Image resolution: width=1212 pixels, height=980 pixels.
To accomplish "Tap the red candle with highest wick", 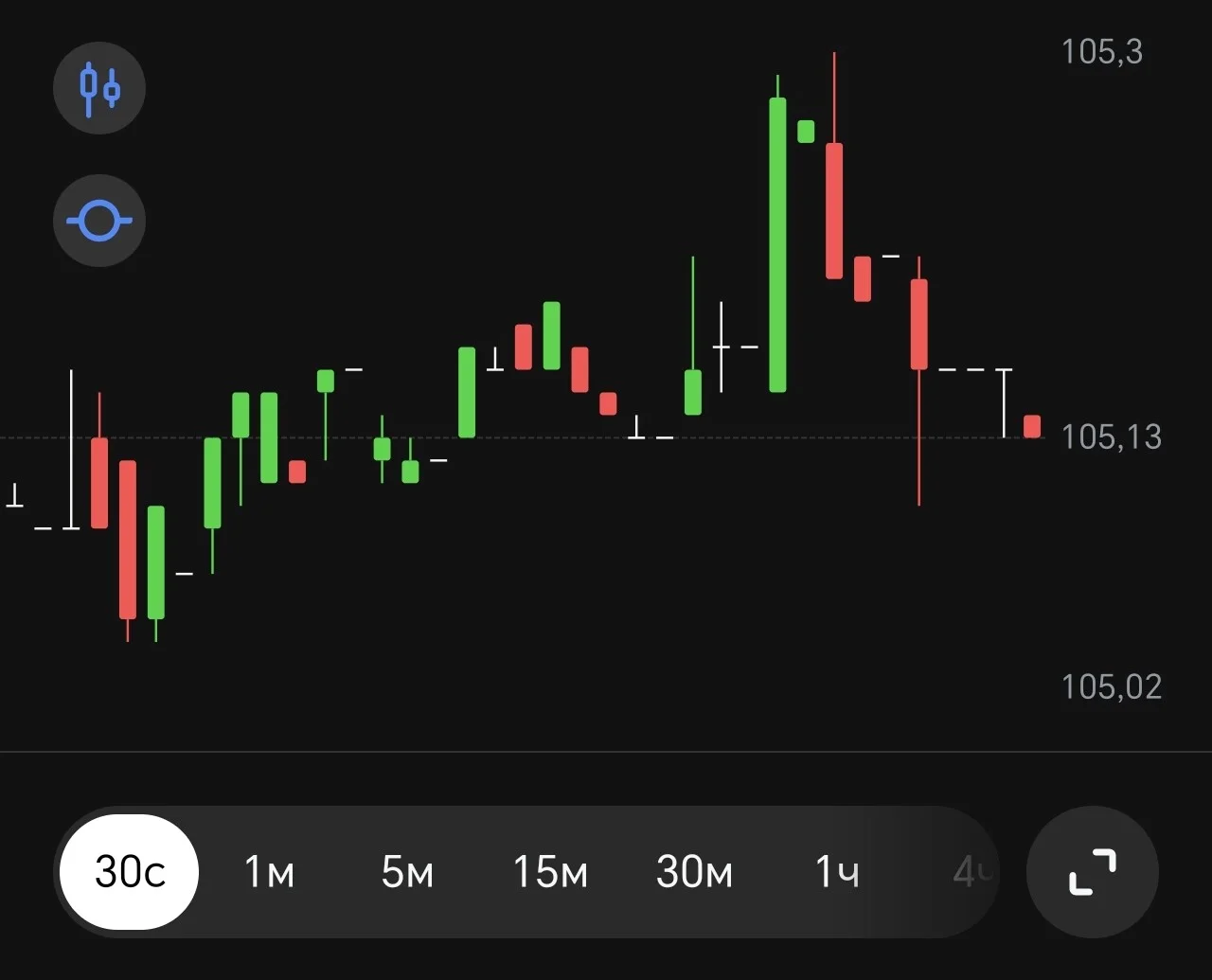I will 834,210.
